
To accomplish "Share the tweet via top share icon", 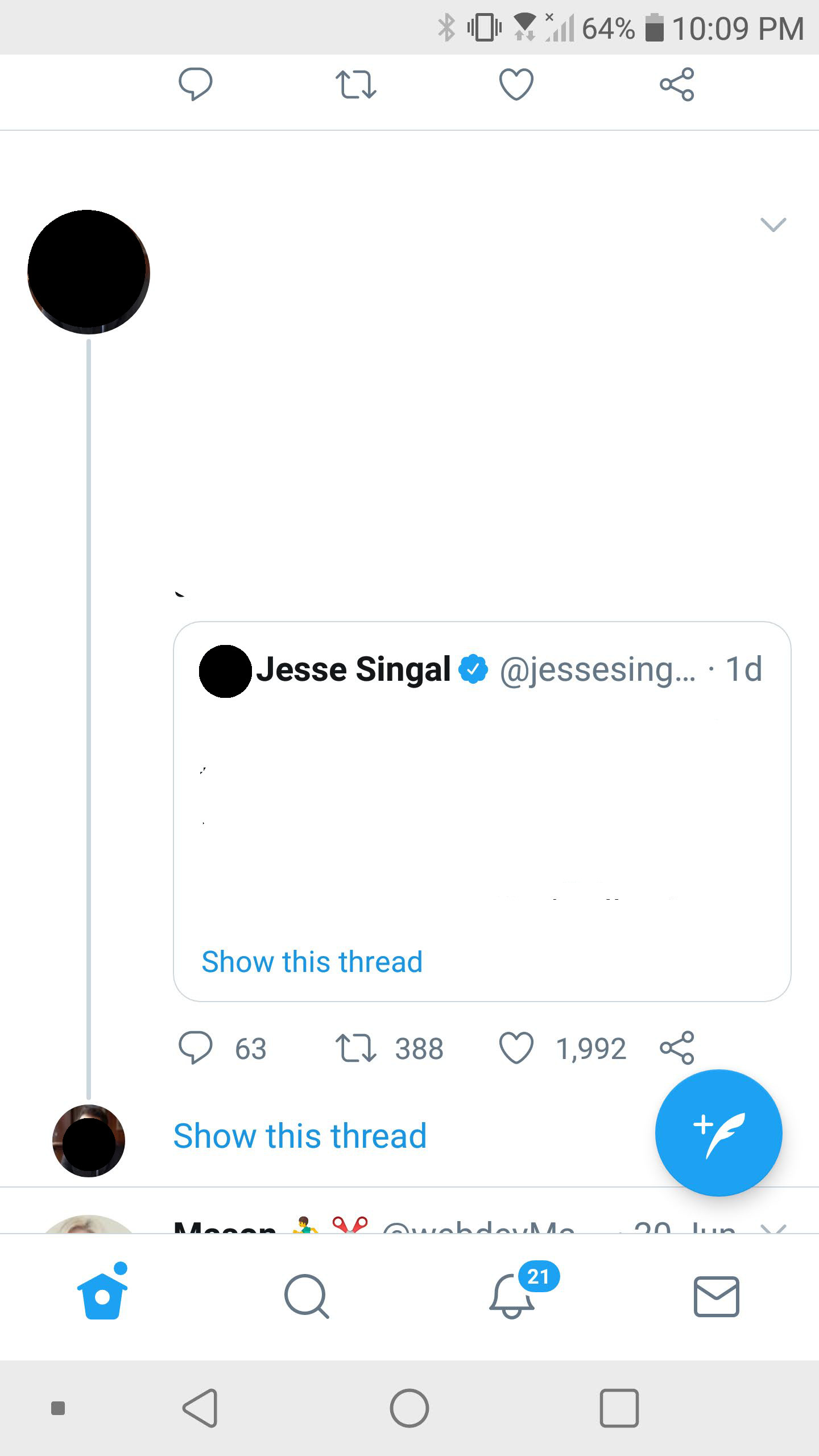I will click(677, 84).
